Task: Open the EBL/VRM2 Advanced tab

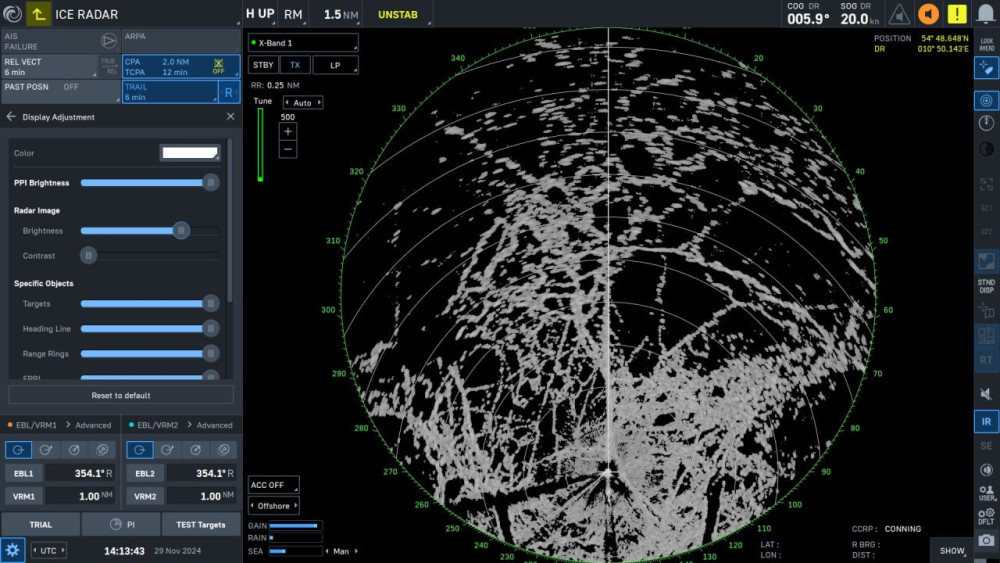Action: tap(214, 425)
